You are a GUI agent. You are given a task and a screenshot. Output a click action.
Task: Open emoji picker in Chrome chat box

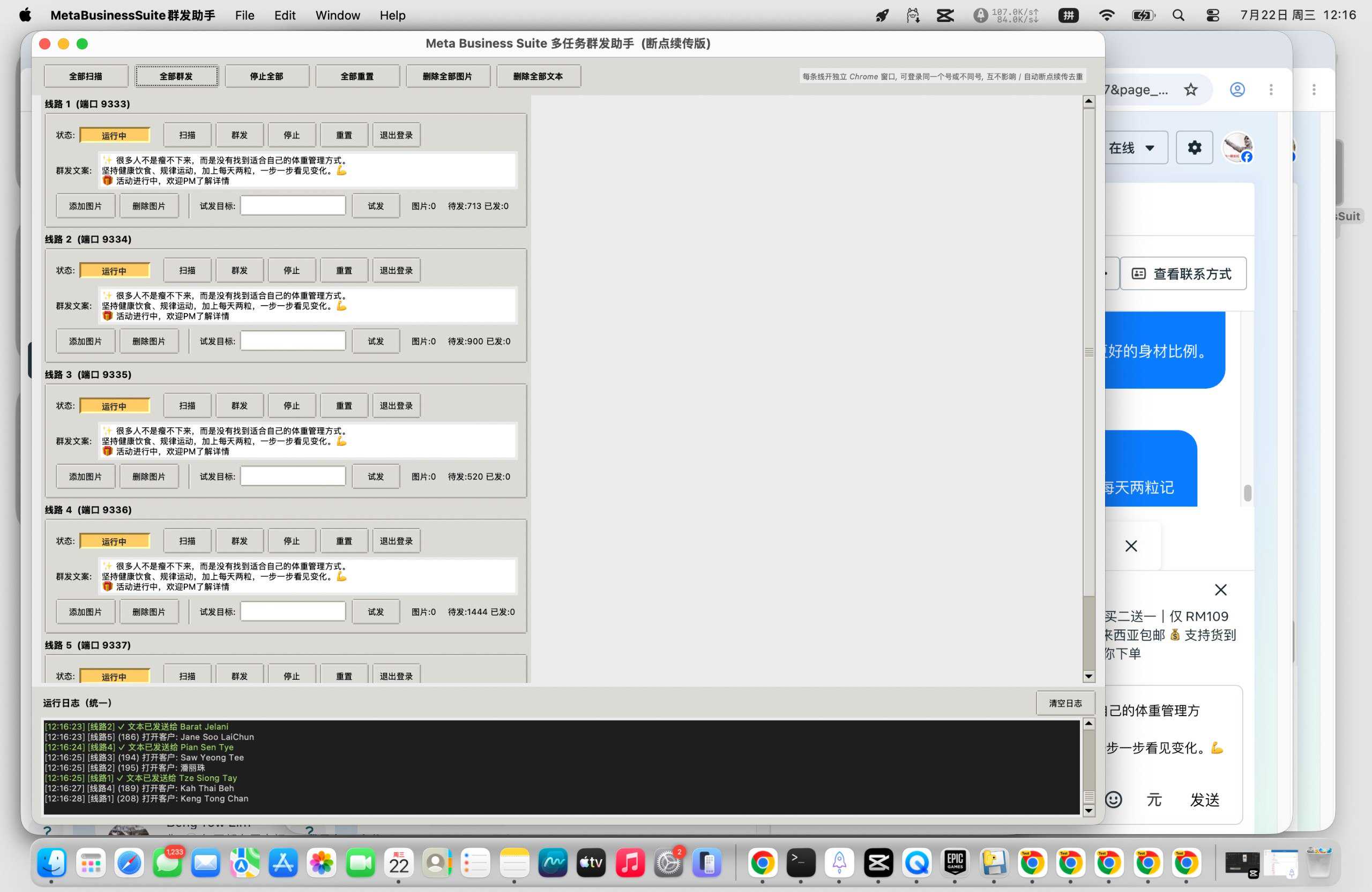click(1113, 800)
